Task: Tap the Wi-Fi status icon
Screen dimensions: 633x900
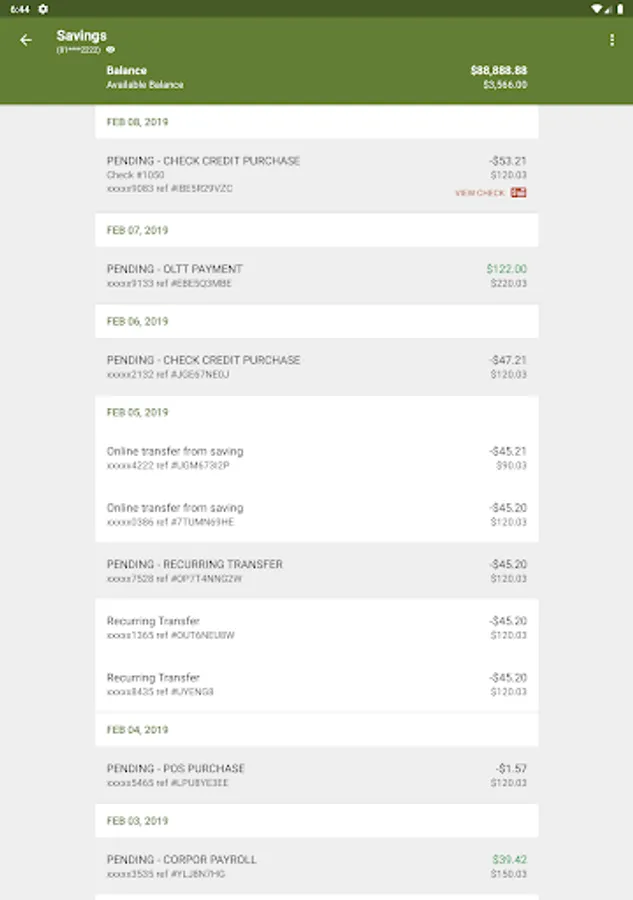Action: [596, 8]
